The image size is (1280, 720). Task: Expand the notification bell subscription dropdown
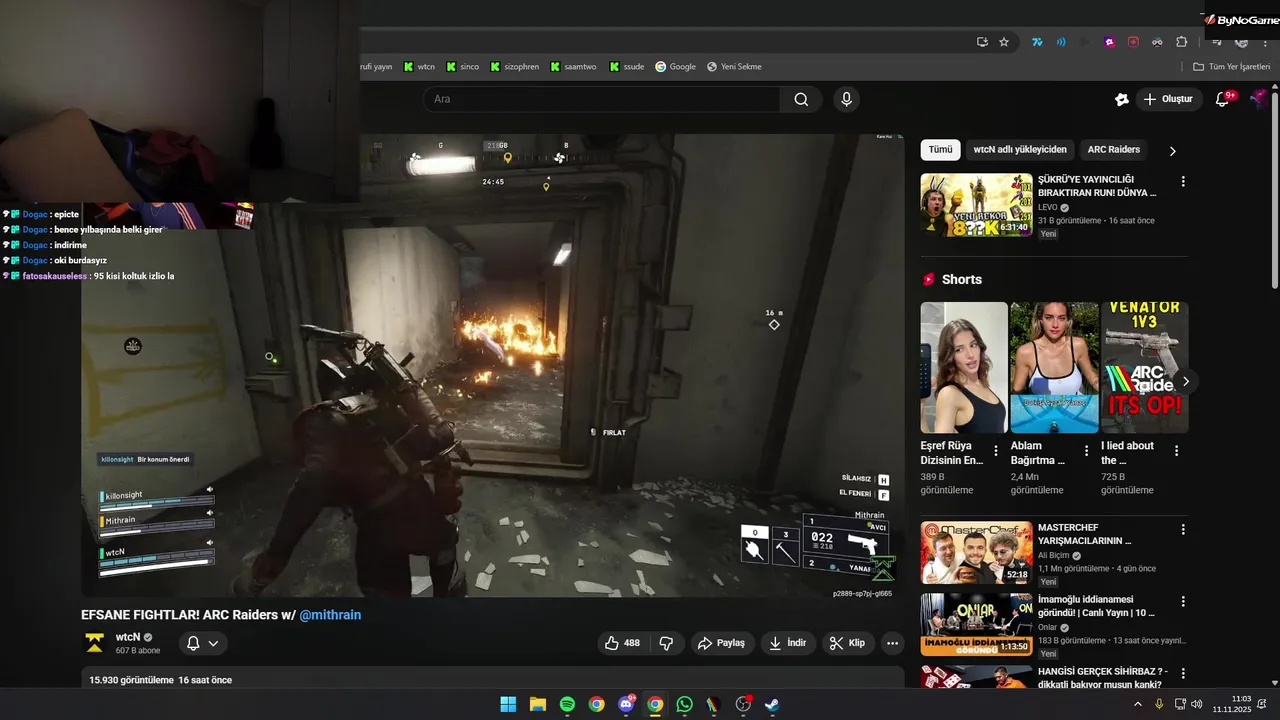click(202, 643)
